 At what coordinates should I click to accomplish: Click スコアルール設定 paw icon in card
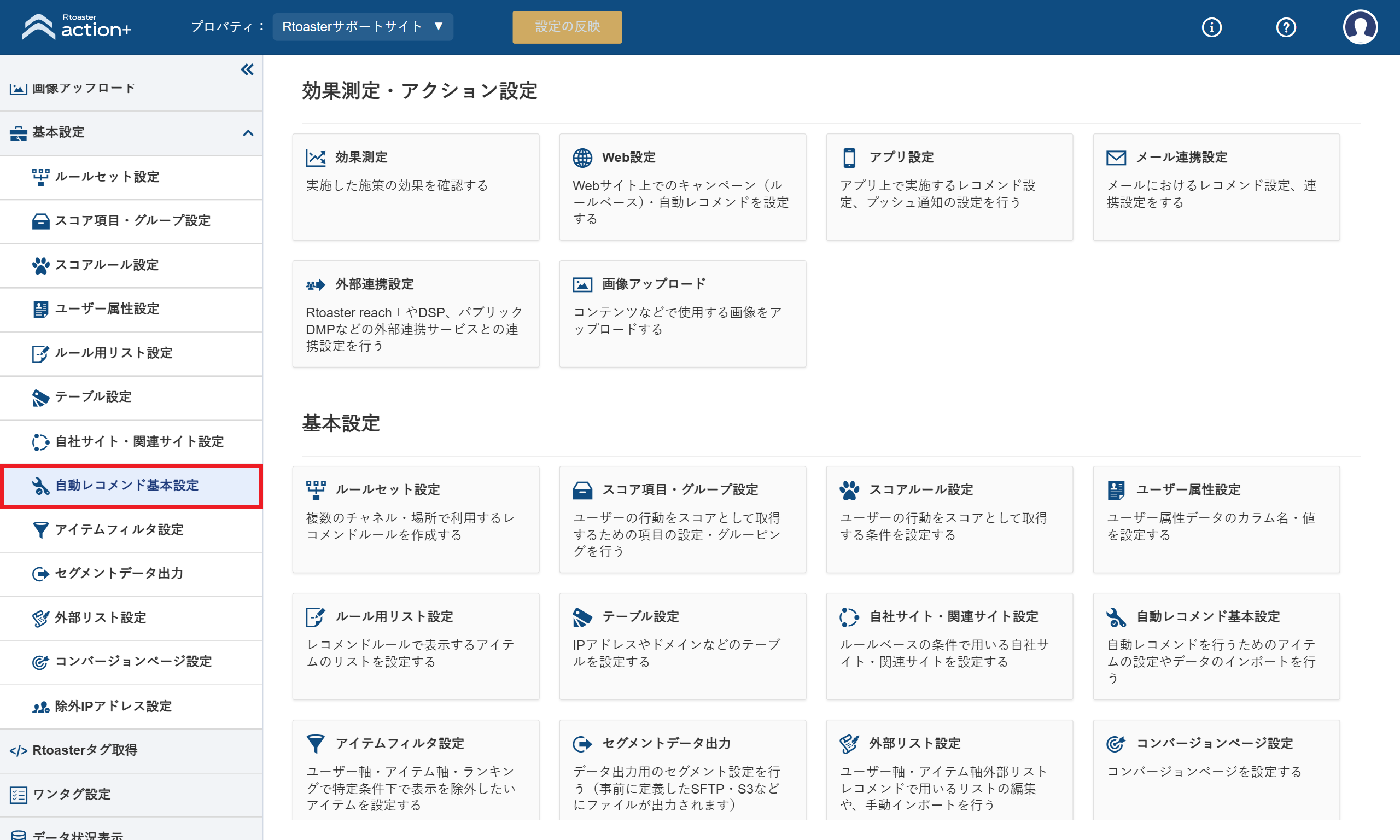pyautogui.click(x=849, y=490)
